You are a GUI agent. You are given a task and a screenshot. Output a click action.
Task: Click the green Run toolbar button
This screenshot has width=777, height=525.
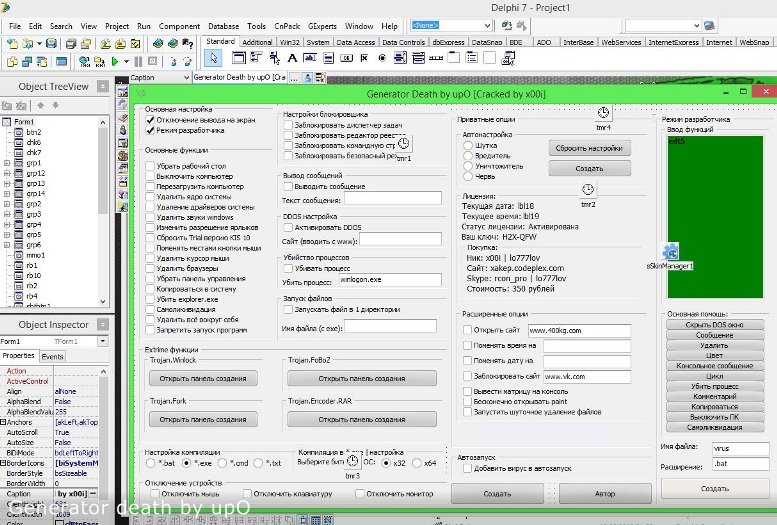115,61
